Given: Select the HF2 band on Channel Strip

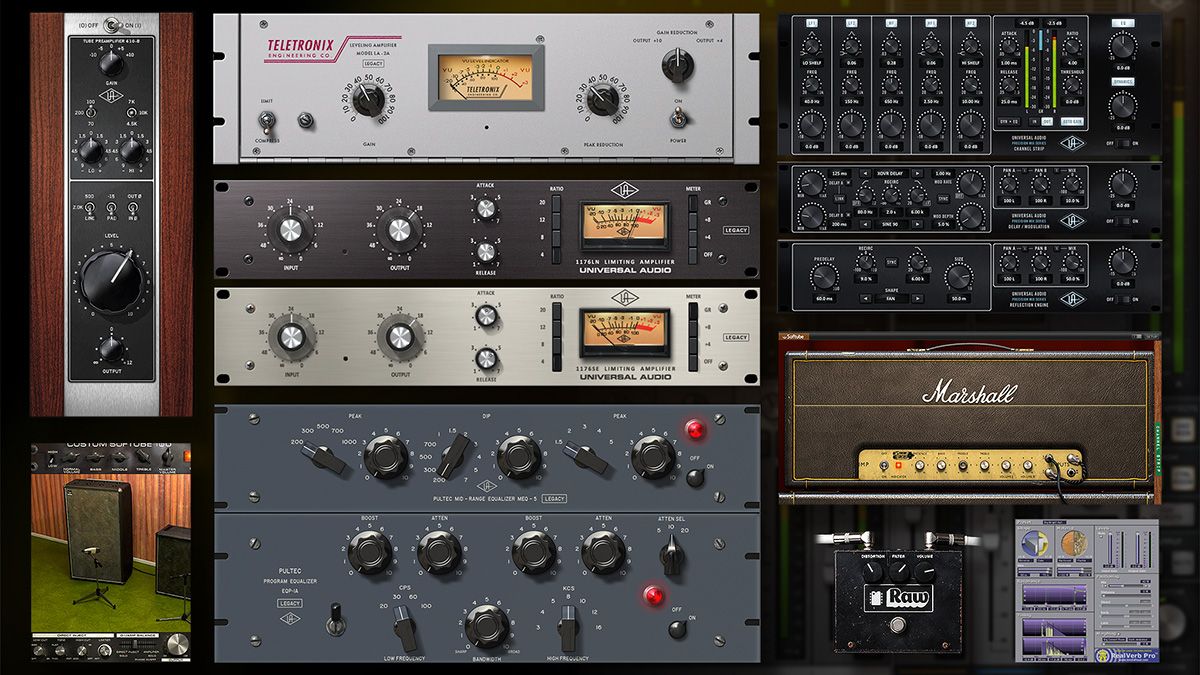Looking at the screenshot, I should (969, 21).
